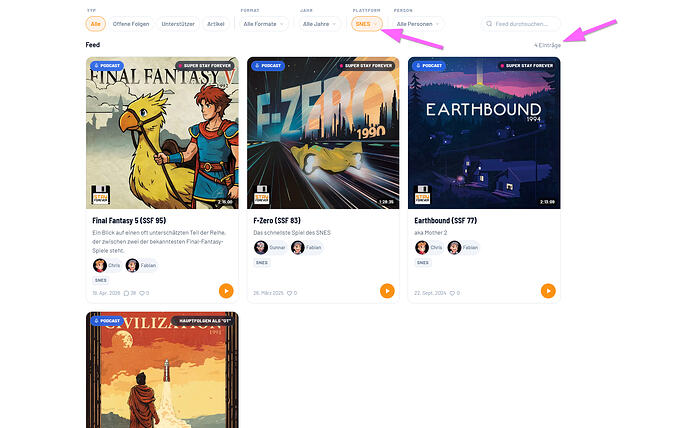
Task: Focus the Feed durchsuchen search field
Action: [x=521, y=24]
